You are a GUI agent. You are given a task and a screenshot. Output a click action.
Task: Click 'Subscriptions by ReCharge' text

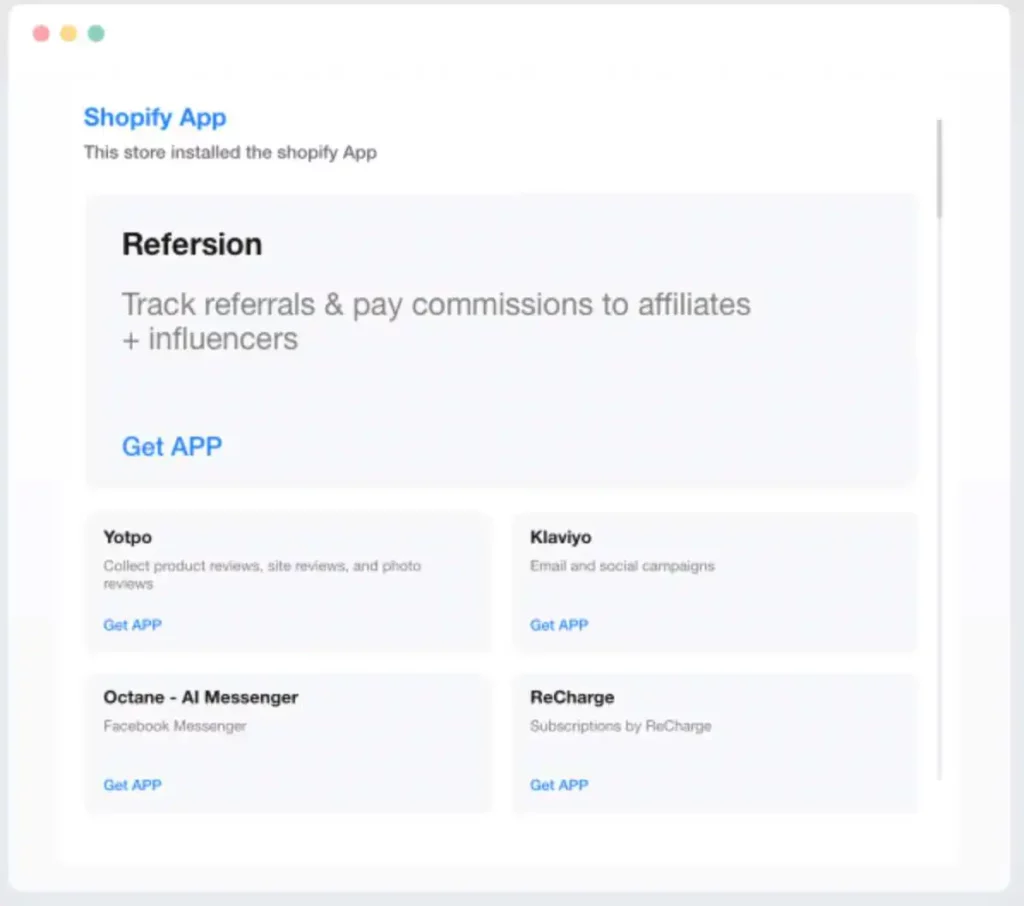coord(620,726)
